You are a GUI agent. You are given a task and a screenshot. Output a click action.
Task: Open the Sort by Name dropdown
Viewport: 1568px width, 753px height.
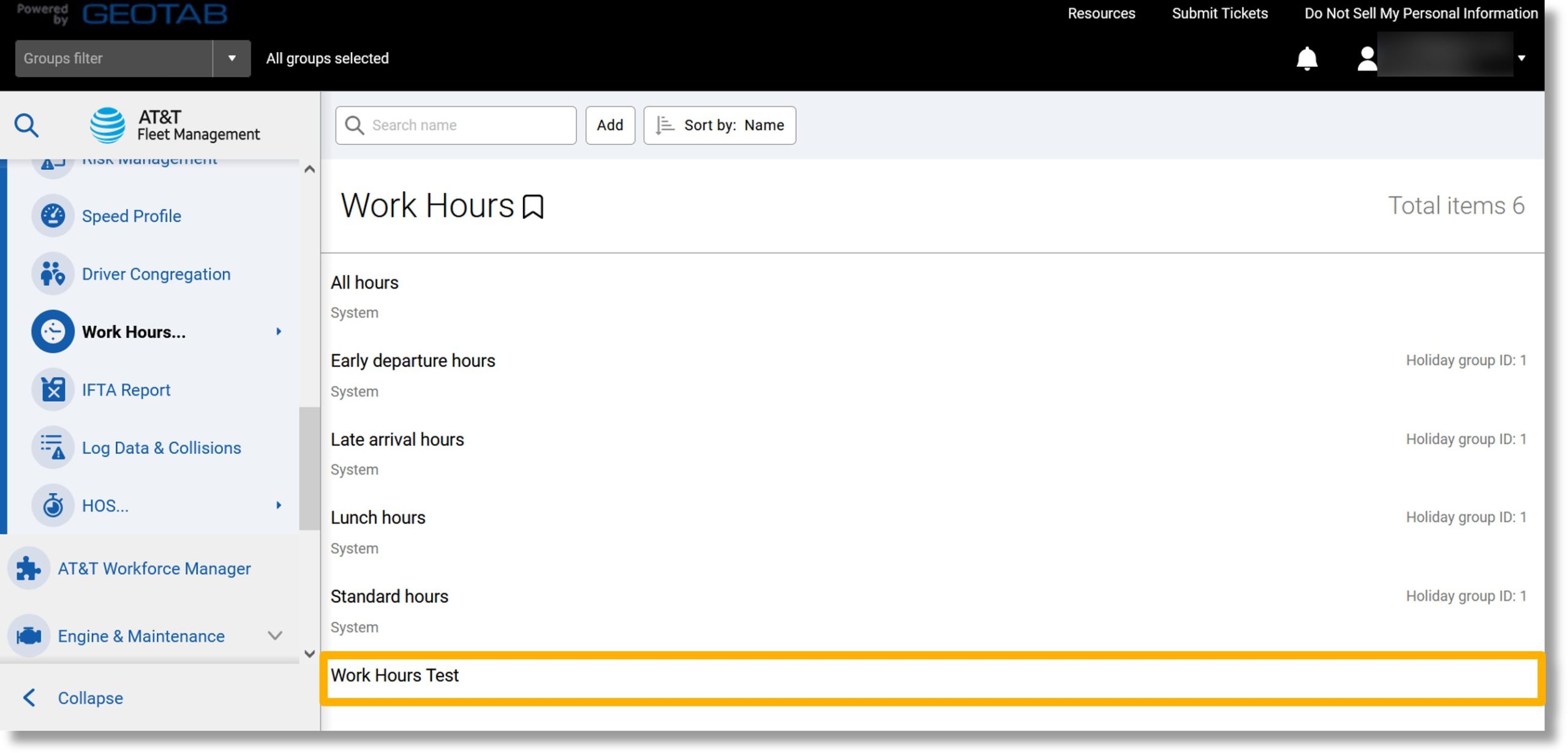click(720, 124)
